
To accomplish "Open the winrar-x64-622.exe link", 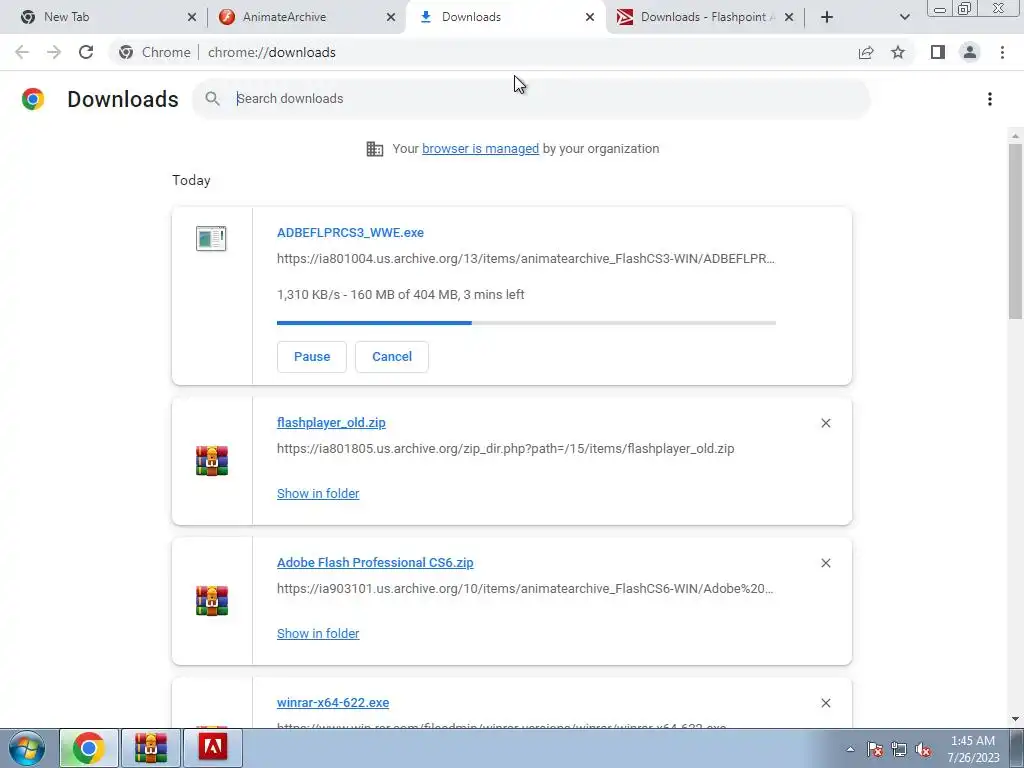I will pyautogui.click(x=333, y=703).
